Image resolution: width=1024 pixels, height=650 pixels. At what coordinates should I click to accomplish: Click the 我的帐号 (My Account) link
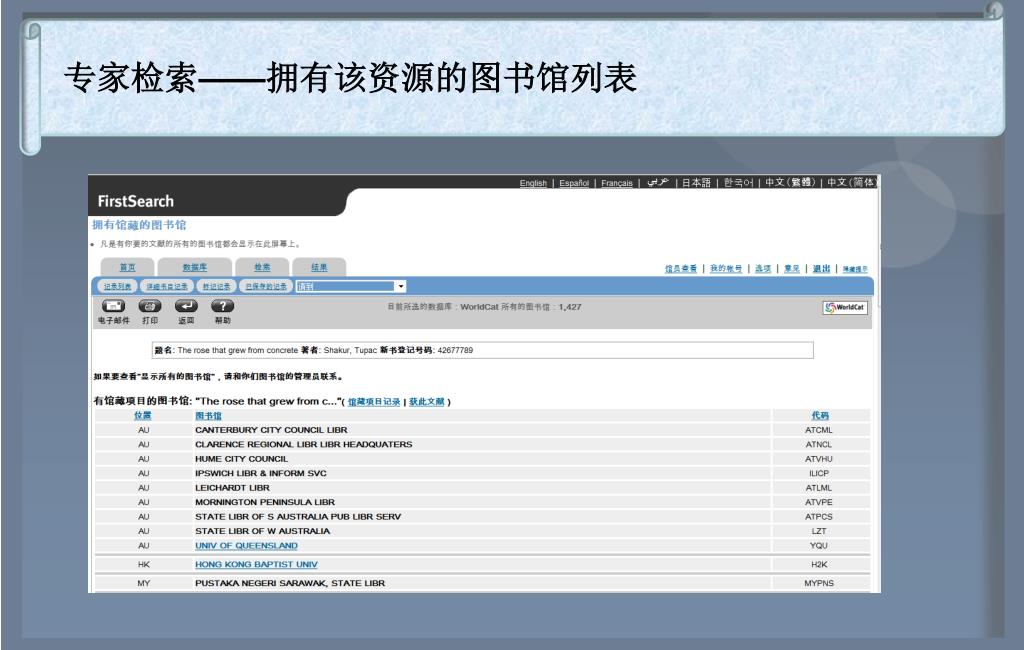click(726, 268)
